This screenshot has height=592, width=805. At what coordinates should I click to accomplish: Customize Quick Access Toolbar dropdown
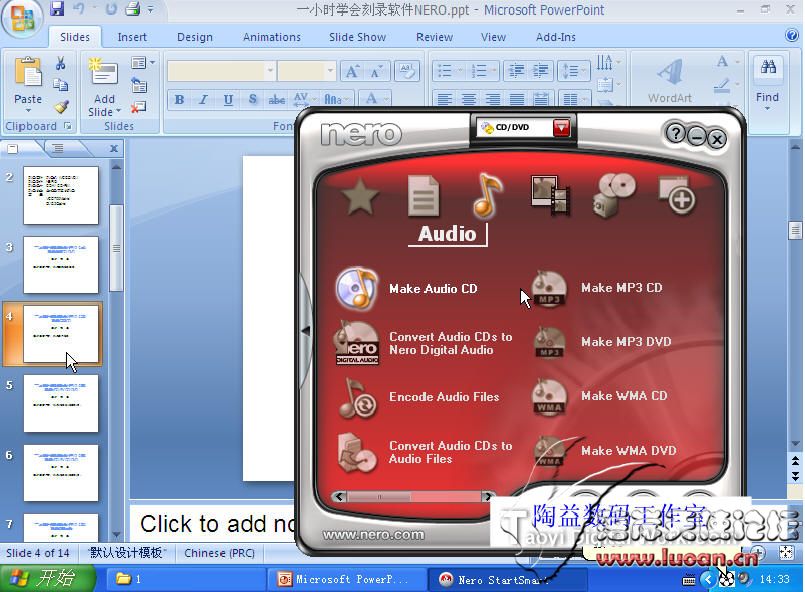tap(150, 9)
